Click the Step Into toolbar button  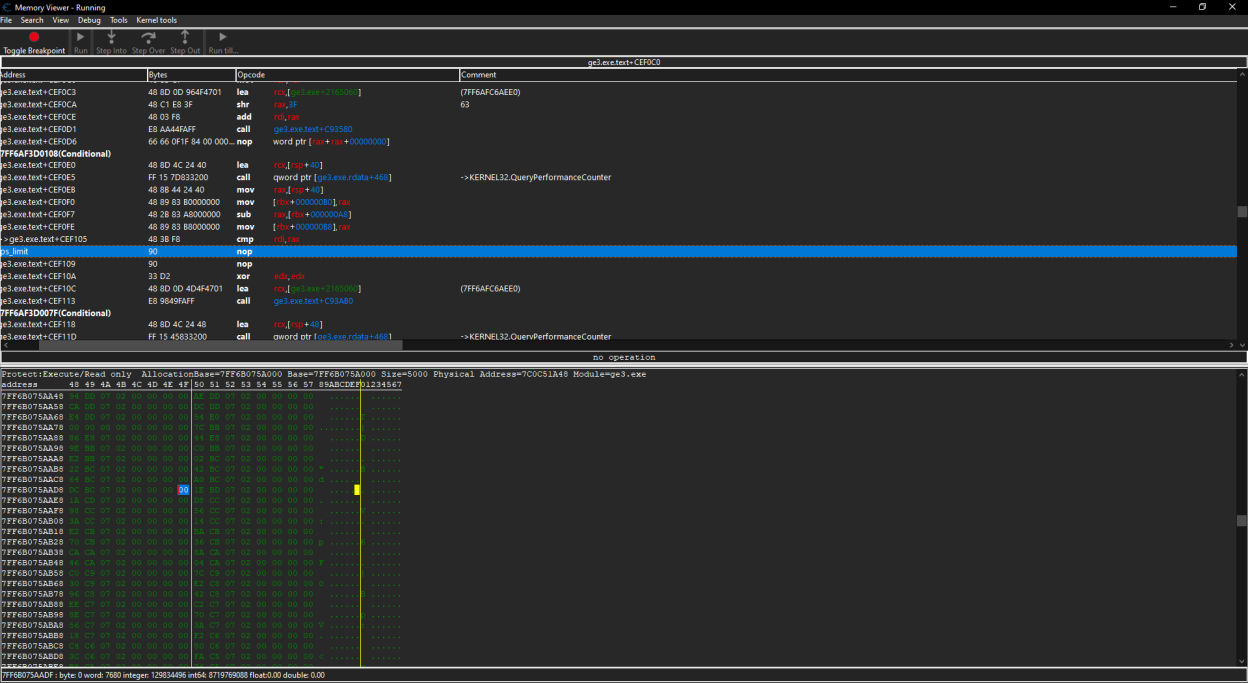(x=111, y=42)
